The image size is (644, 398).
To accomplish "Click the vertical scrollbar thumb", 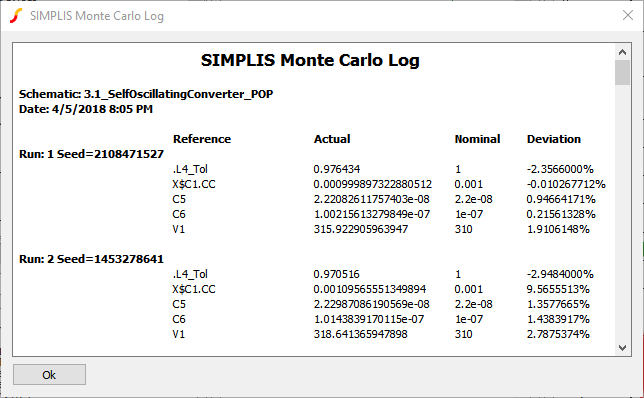I will pos(622,72).
